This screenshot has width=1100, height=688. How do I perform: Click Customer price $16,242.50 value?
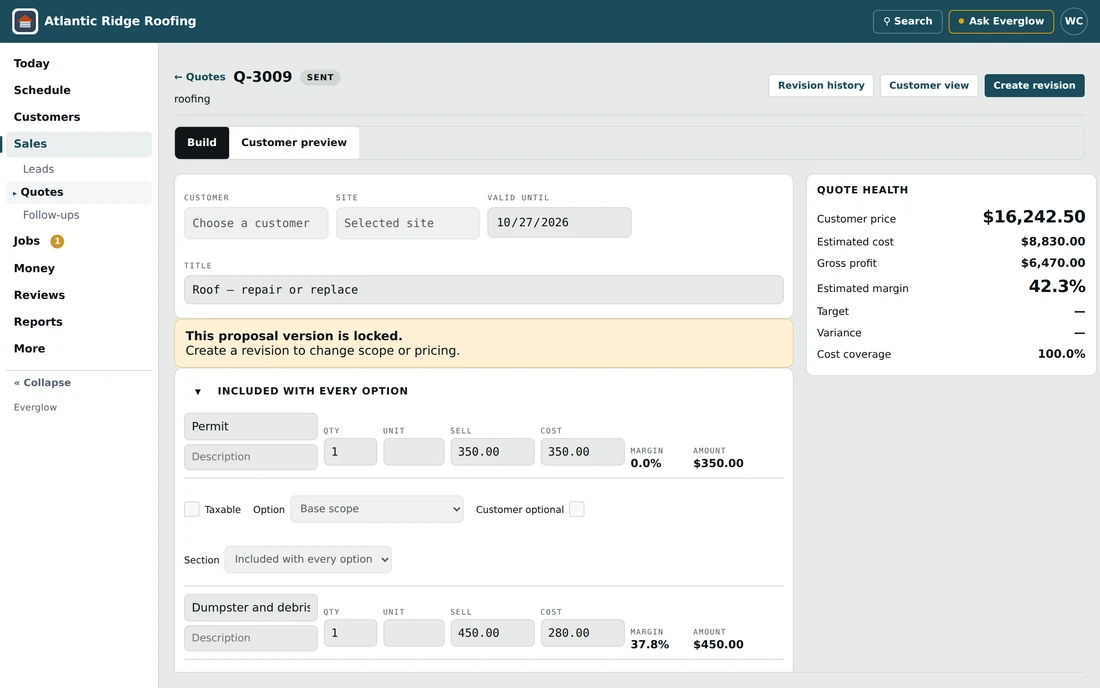click(x=1033, y=217)
